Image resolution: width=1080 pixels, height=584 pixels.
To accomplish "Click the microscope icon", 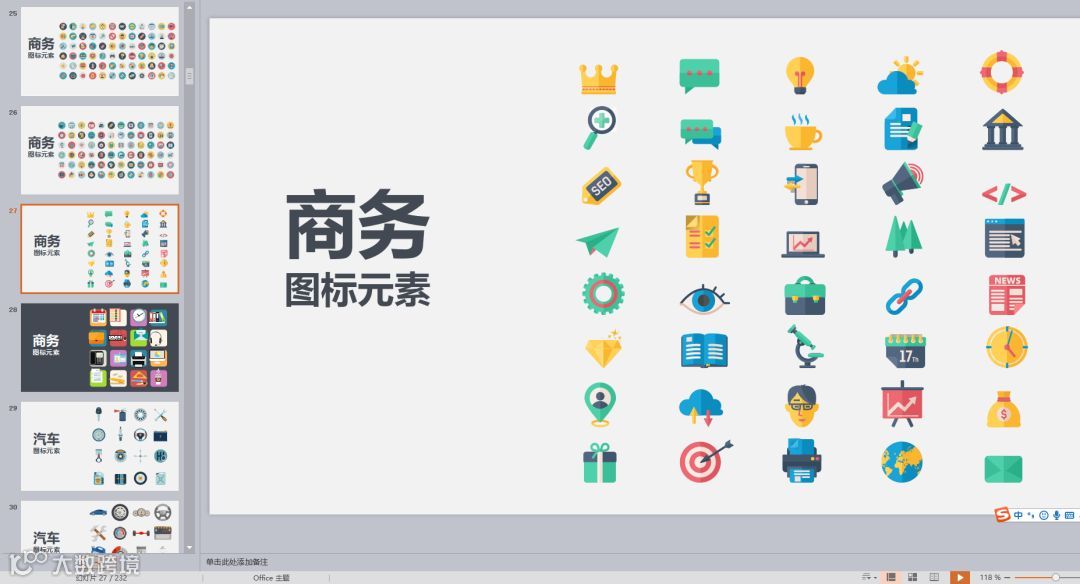I will 804,346.
